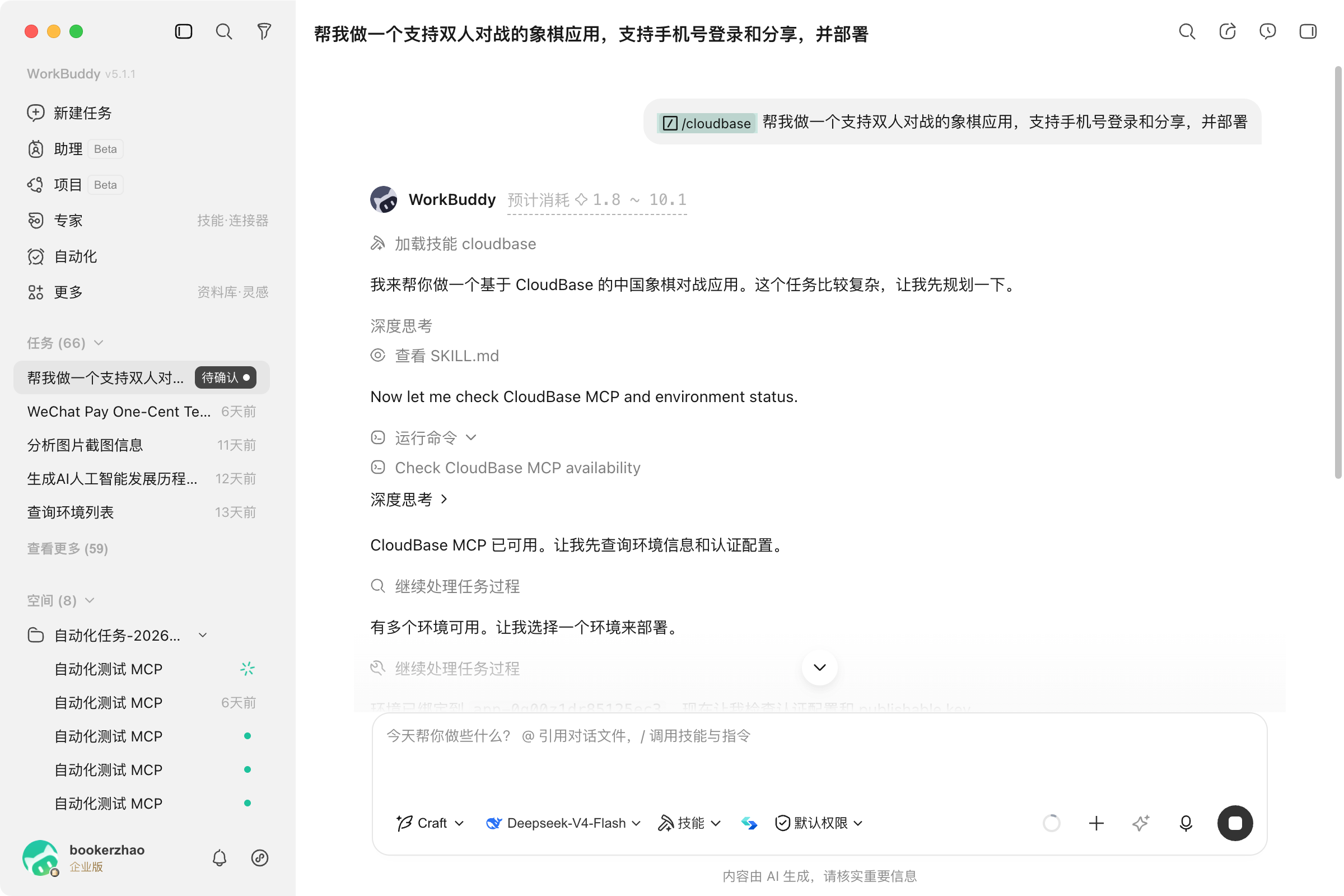Click 查看 SKILL.md step
Viewport: 1344px width, 896px height.
click(435, 356)
